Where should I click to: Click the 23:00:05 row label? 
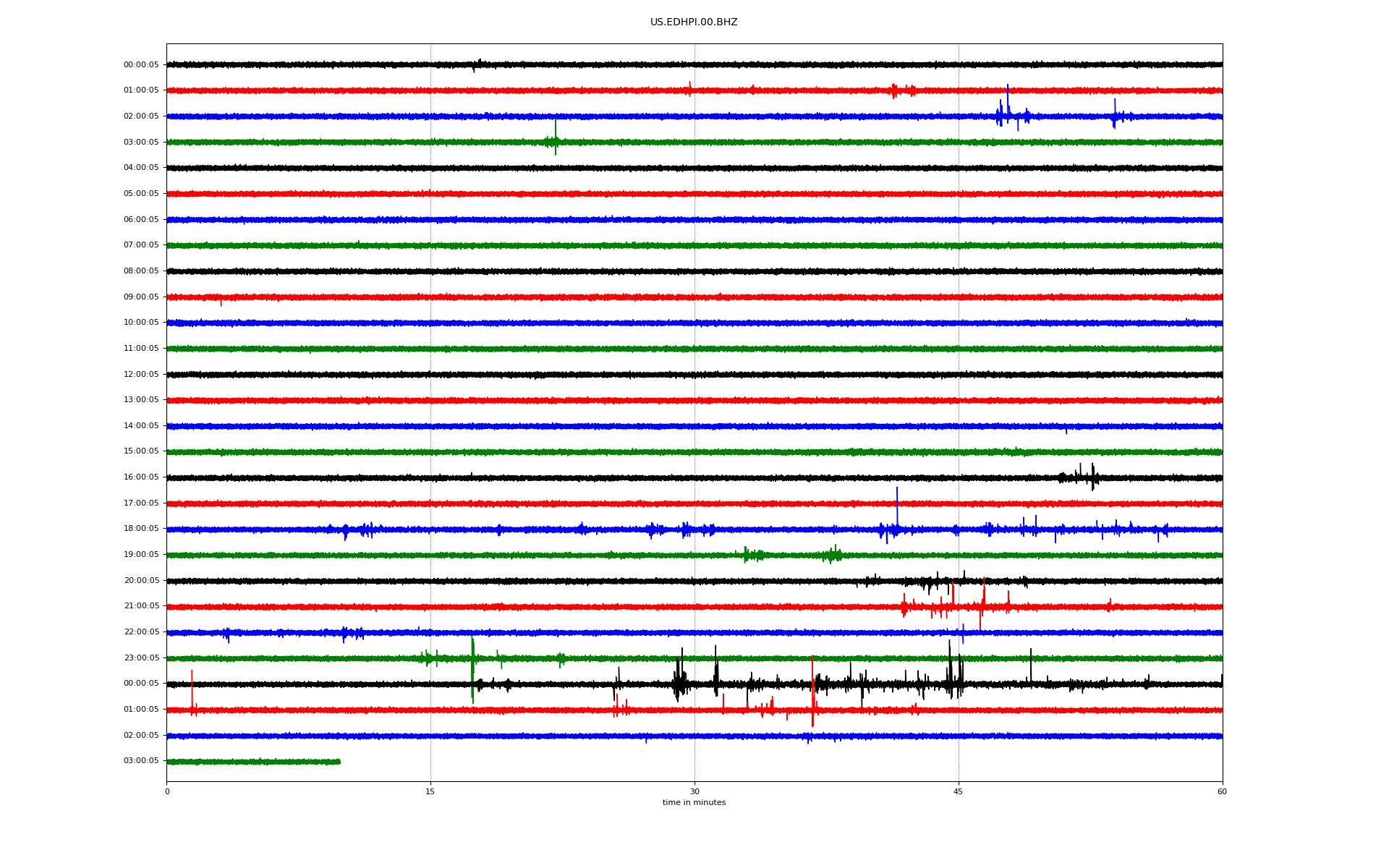[141, 658]
